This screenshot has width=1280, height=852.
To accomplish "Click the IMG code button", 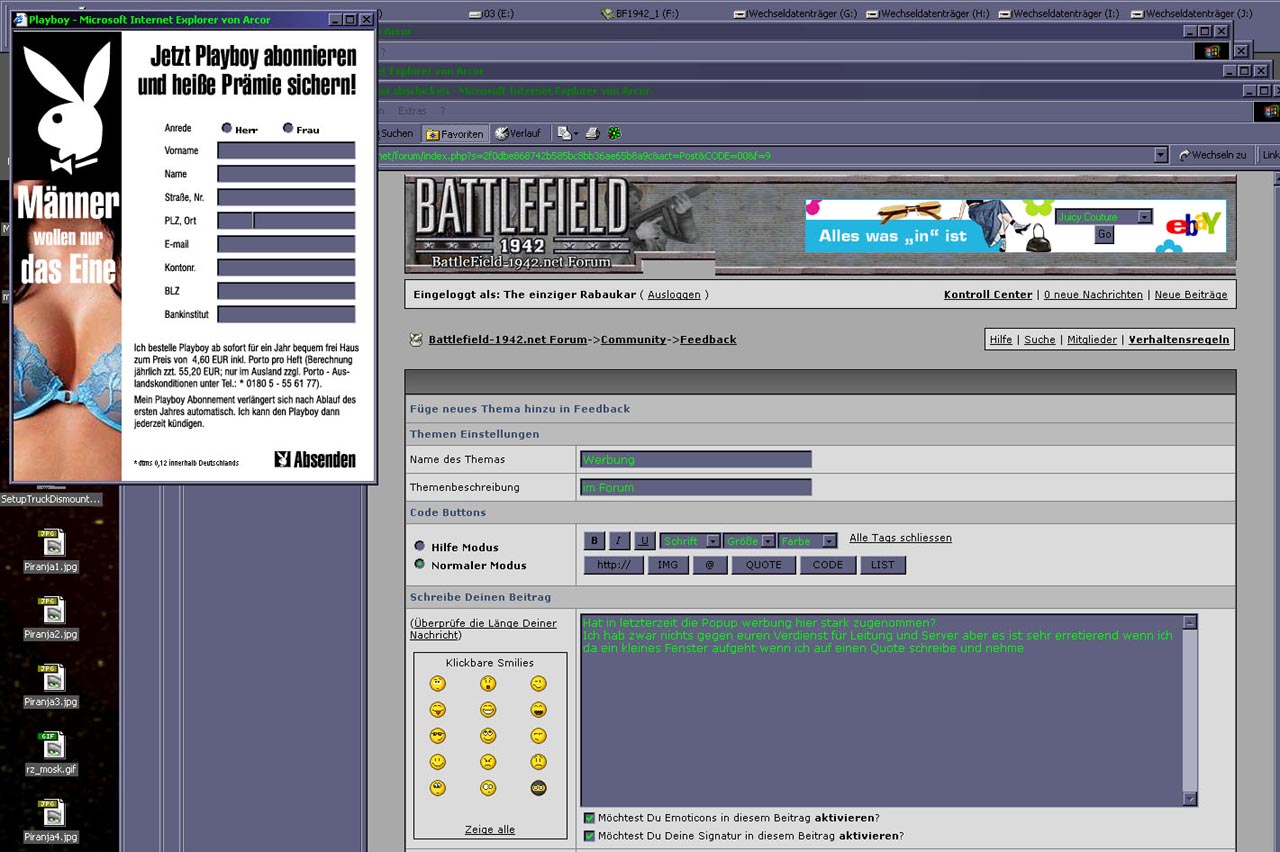I will click(x=668, y=565).
